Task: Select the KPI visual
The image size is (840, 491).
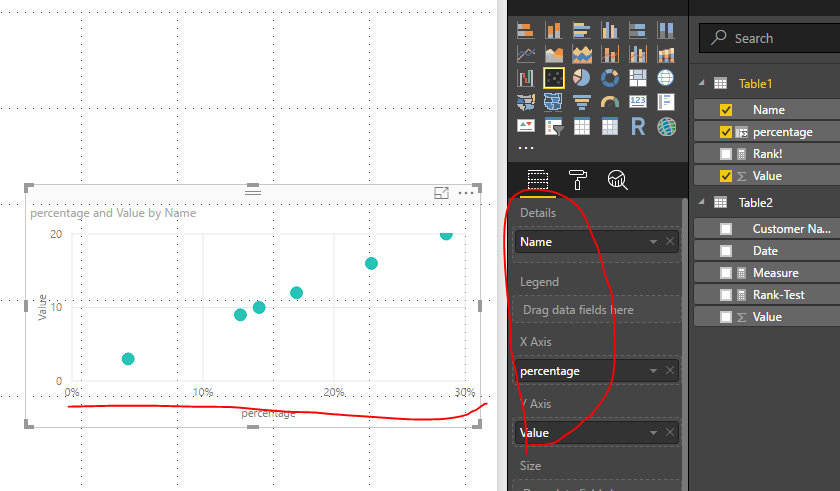Action: [x=526, y=127]
